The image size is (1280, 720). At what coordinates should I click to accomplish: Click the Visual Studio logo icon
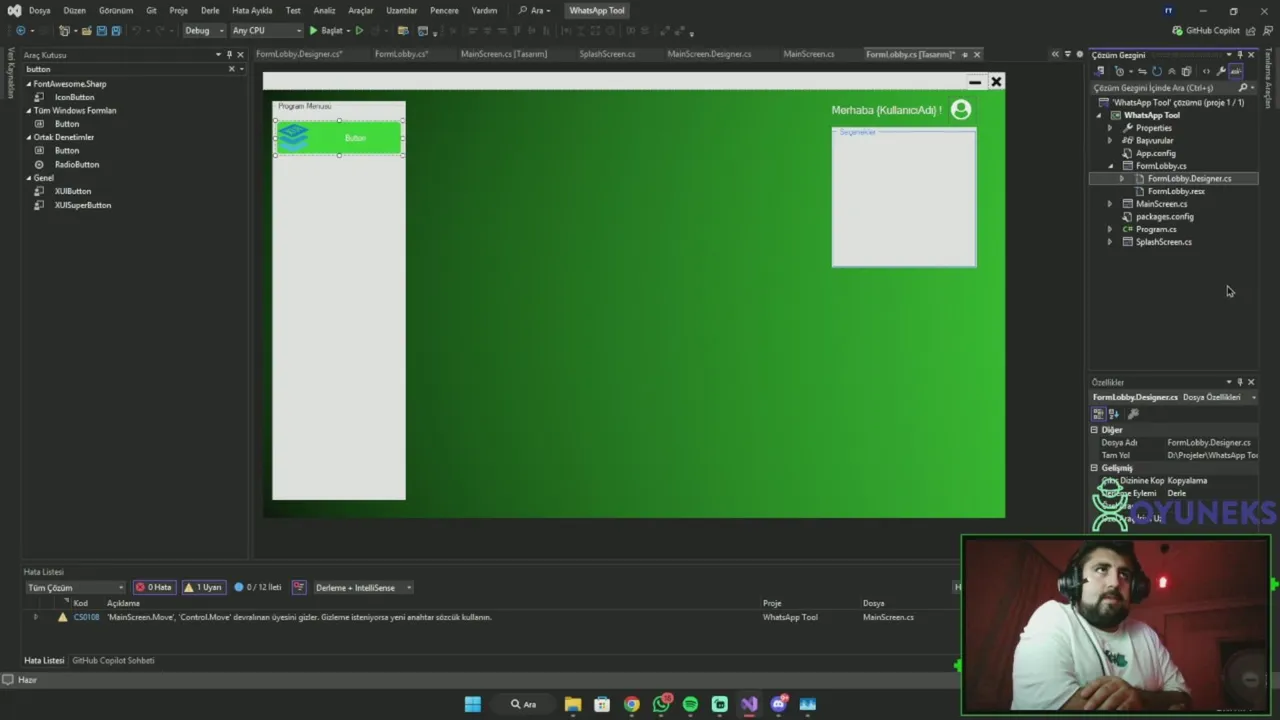[x=14, y=10]
